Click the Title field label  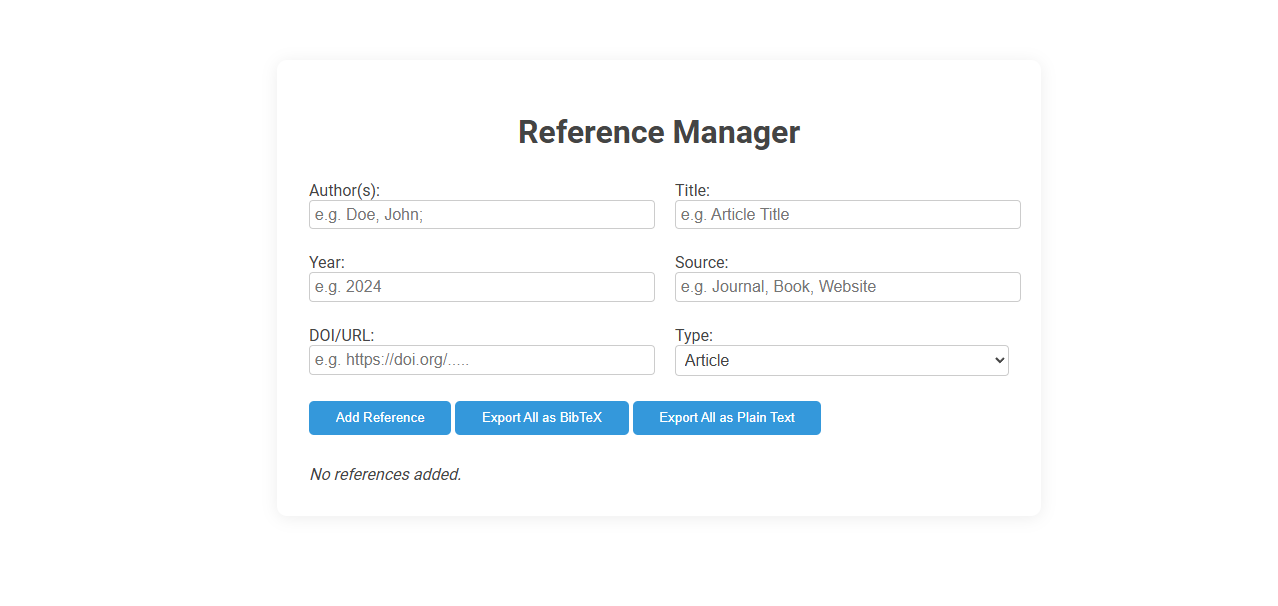click(693, 190)
